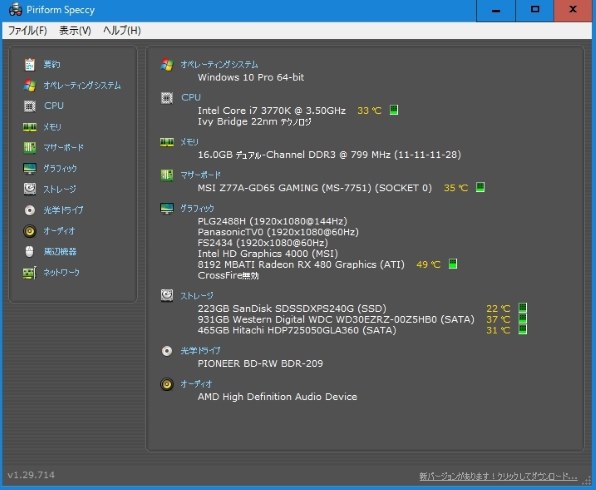Click the motherboard temperature green indicator
Screen dimensions: 596x490
click(480, 187)
